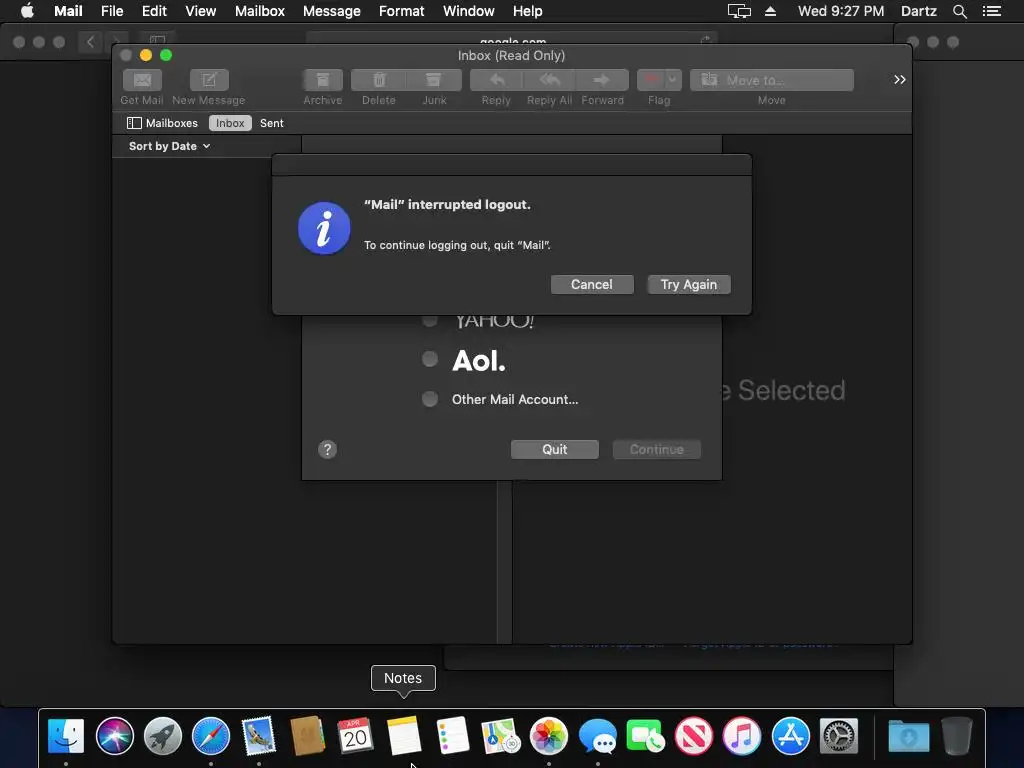Open App Store icon in Dock
This screenshot has width=1024, height=768.
coord(790,735)
